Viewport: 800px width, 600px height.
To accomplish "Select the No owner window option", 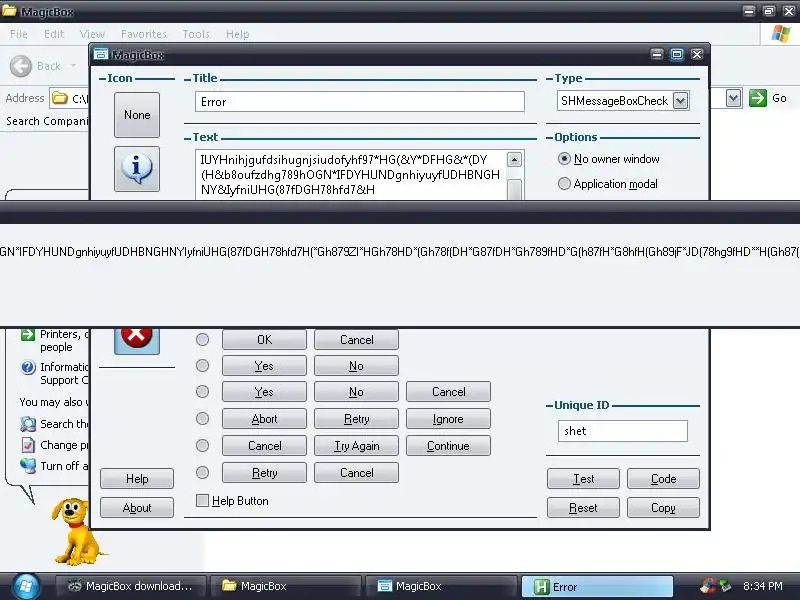I will 564,159.
